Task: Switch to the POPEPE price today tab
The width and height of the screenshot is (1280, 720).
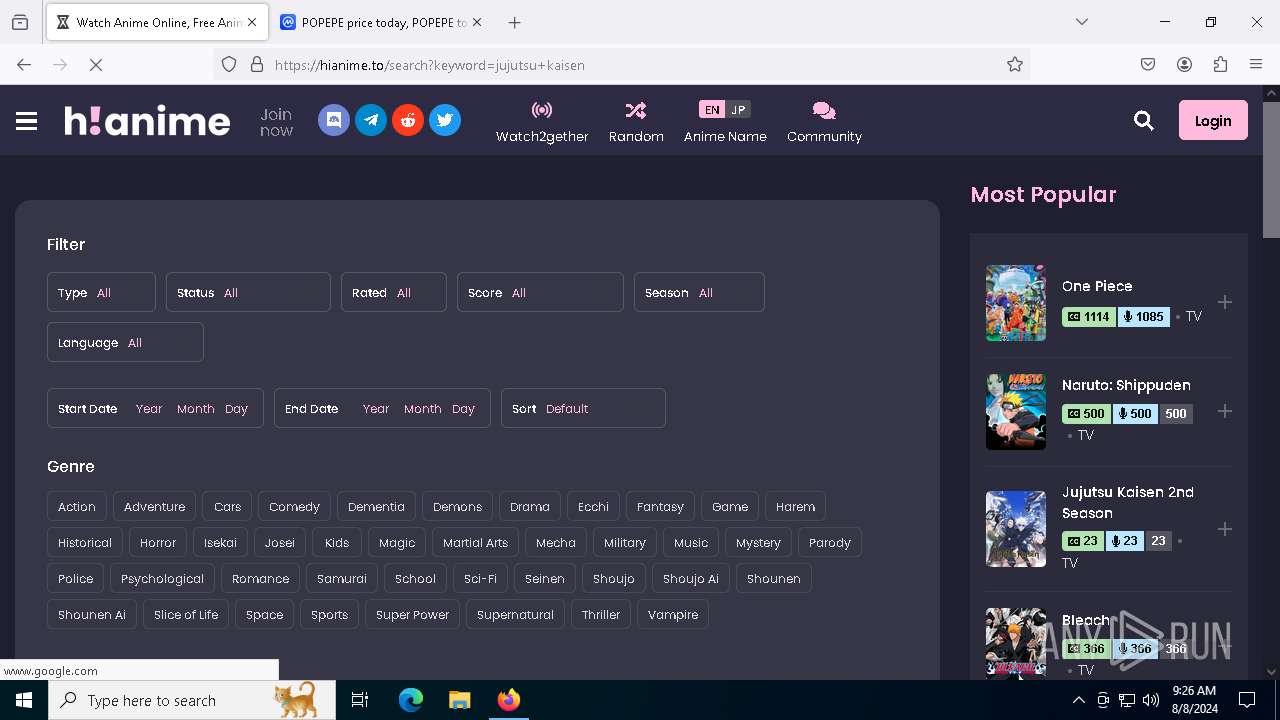Action: (382, 22)
